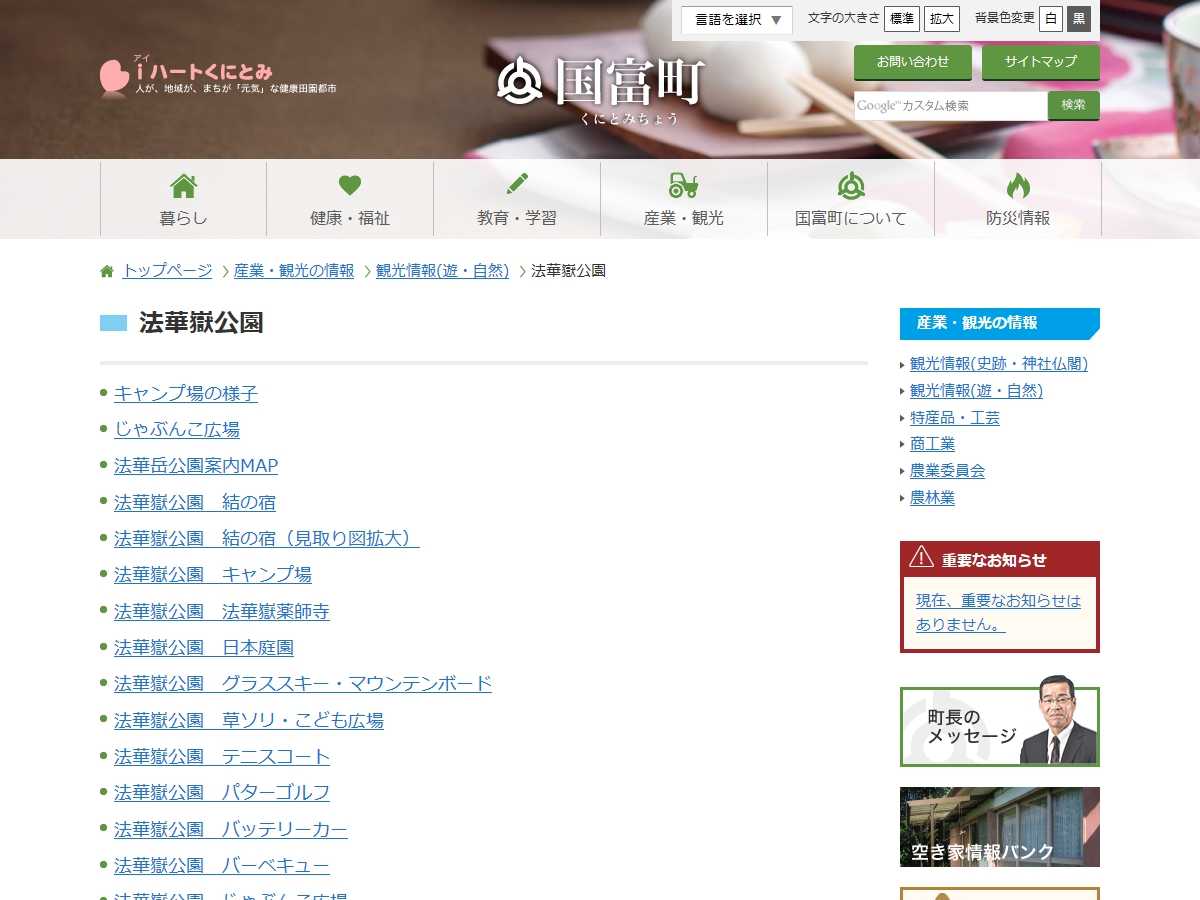Open the 法華嶽公園 法華嶽薬師寺 link

[x=222, y=611]
